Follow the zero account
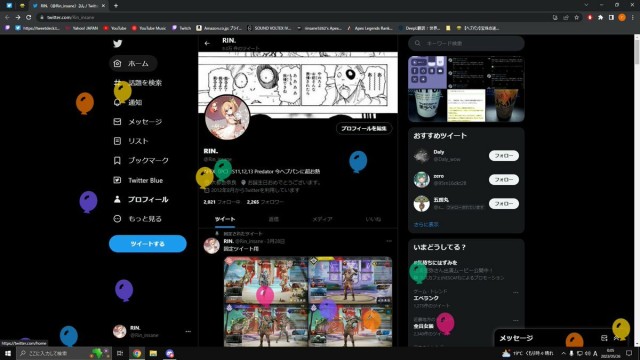This screenshot has height=360, width=640. click(504, 180)
